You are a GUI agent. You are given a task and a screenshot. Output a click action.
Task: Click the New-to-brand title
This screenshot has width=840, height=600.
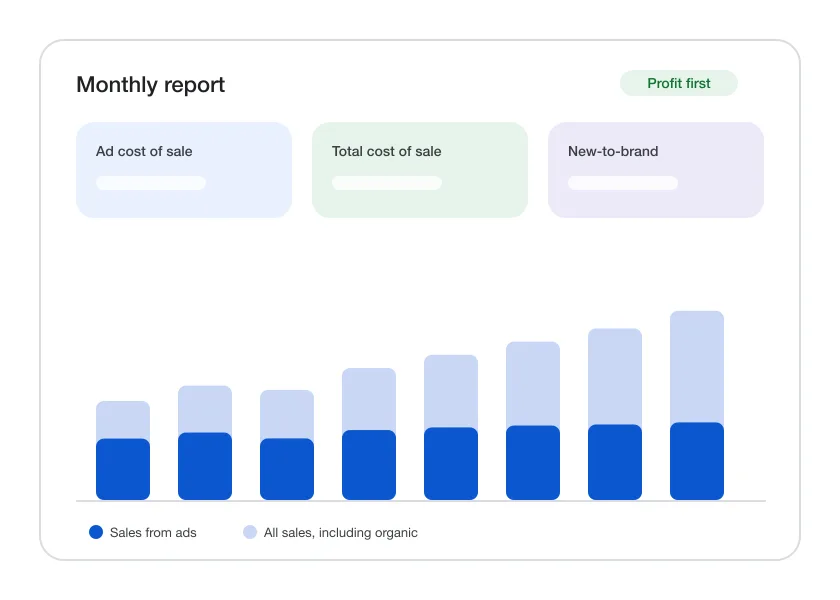point(613,151)
